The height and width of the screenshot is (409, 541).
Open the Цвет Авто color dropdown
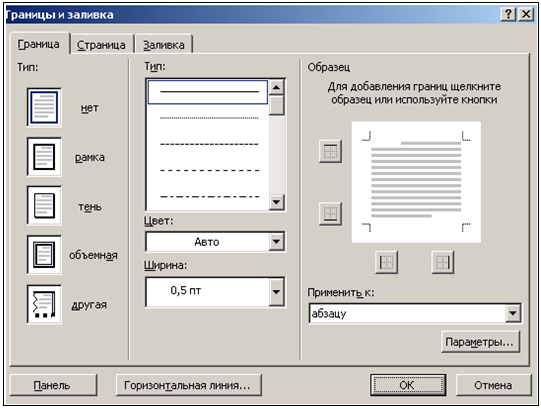276,241
